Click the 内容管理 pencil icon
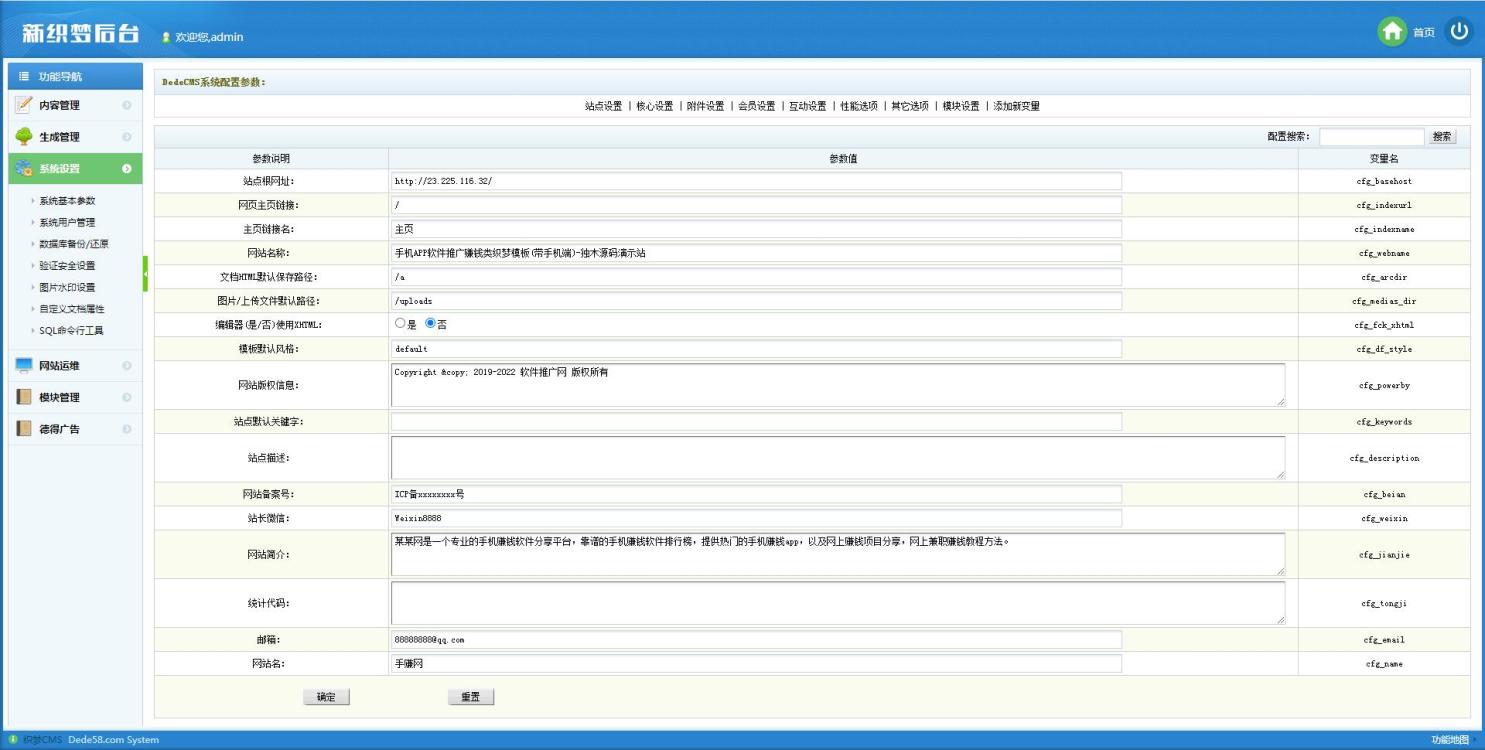Viewport: 1485px width, 750px height. pyautogui.click(x=24, y=105)
